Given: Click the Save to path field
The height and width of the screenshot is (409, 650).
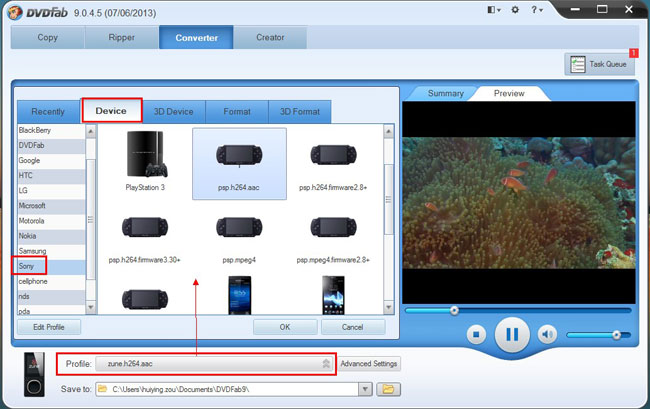Looking at the screenshot, I should (x=227, y=389).
